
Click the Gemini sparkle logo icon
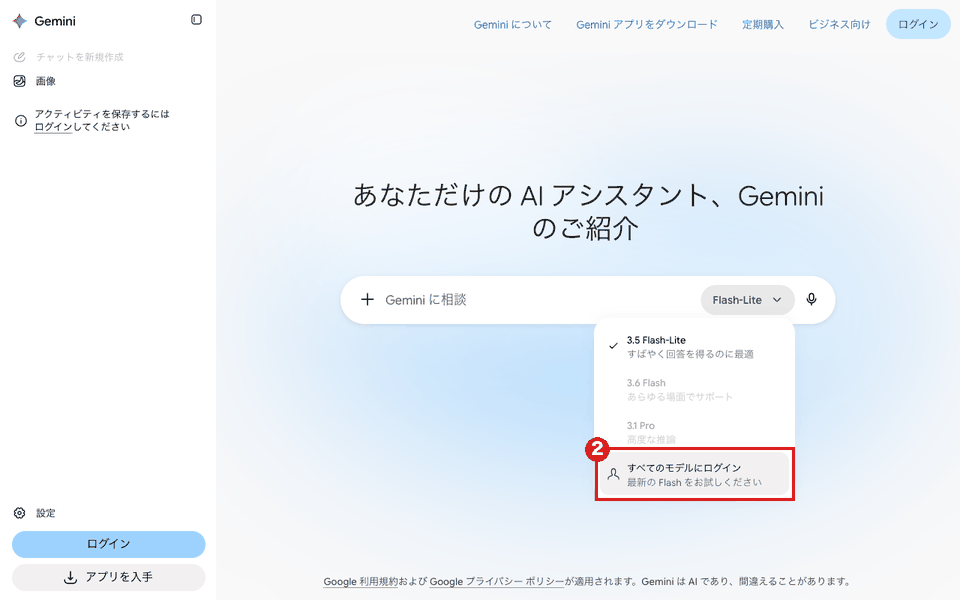point(20,21)
